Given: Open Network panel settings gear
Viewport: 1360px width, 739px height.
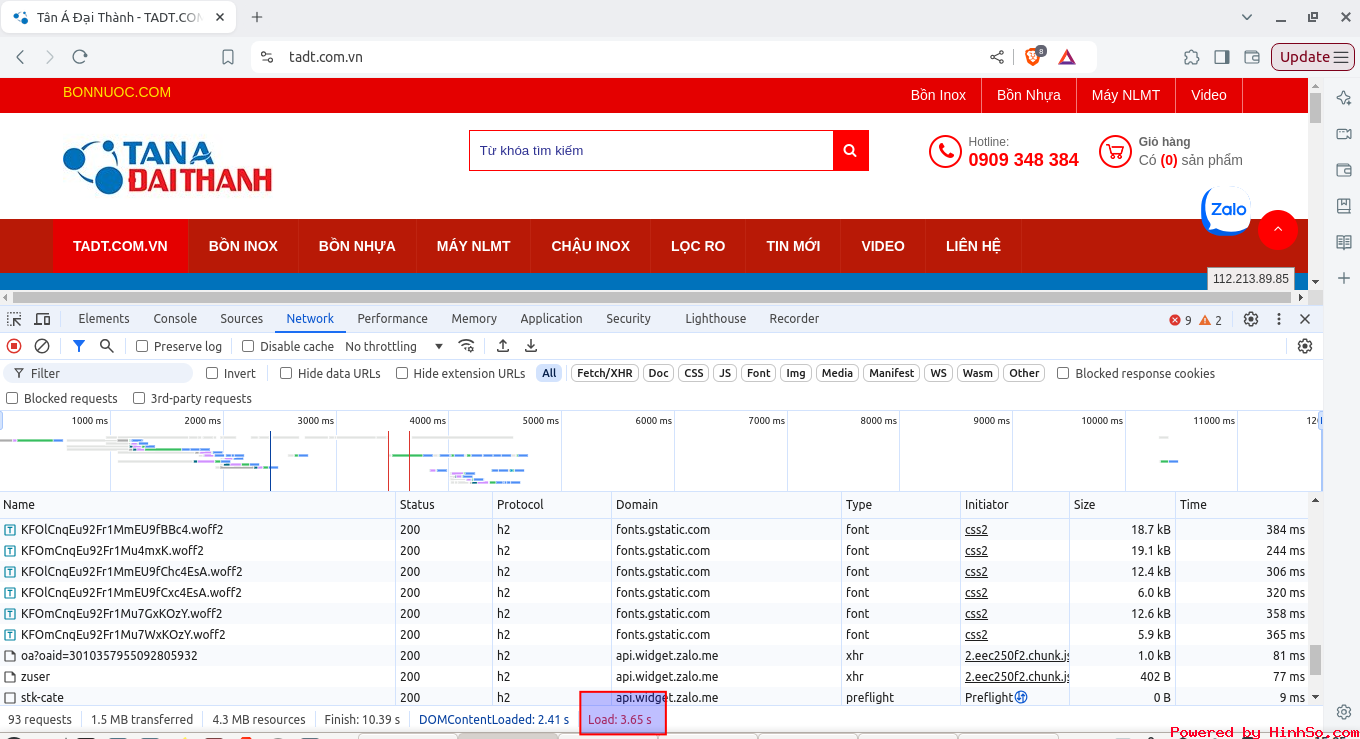Looking at the screenshot, I should point(1305,346).
